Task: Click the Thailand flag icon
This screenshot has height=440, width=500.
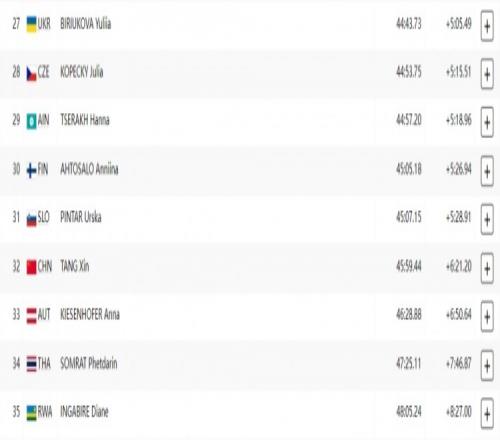Action: [31, 364]
